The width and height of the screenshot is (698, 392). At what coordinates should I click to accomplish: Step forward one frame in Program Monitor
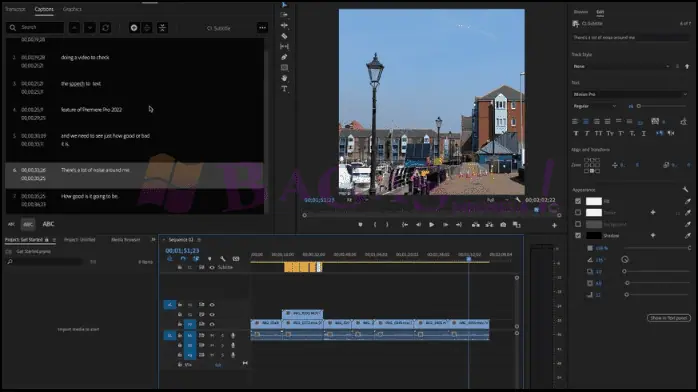(445, 225)
